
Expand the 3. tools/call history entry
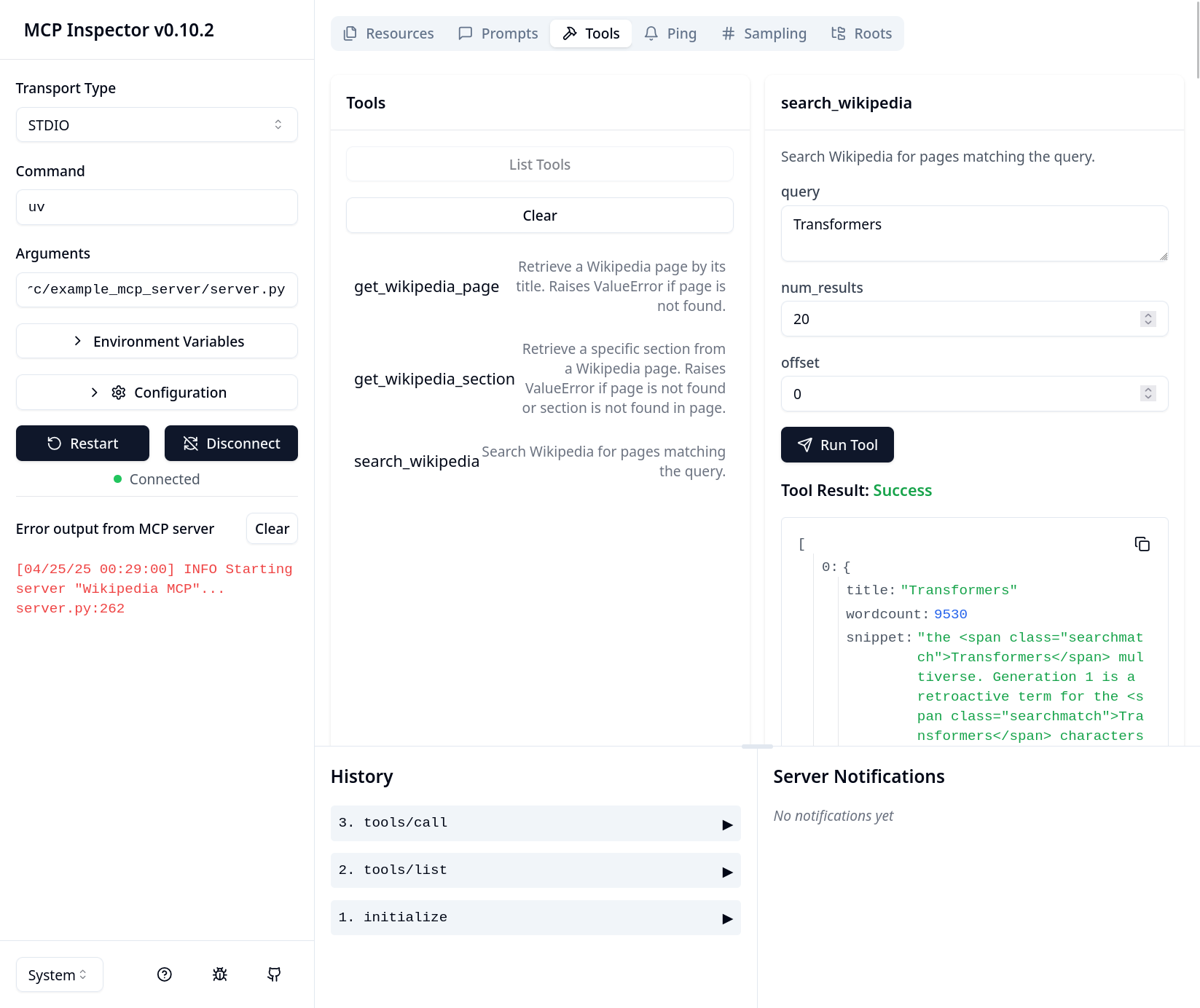pos(536,823)
